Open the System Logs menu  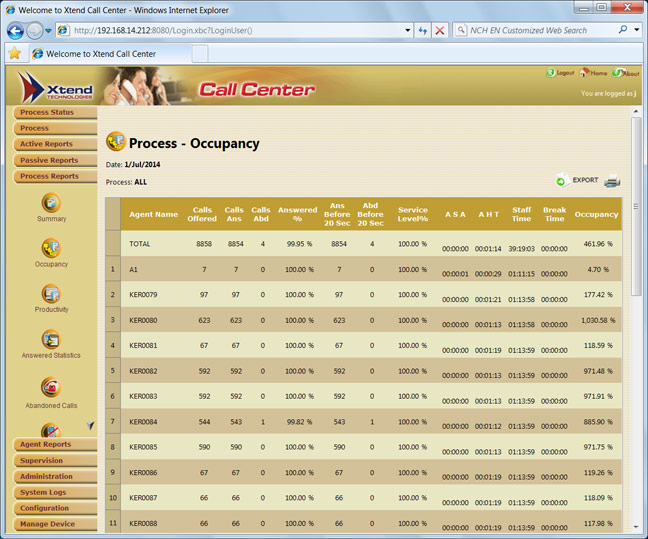pos(55,492)
